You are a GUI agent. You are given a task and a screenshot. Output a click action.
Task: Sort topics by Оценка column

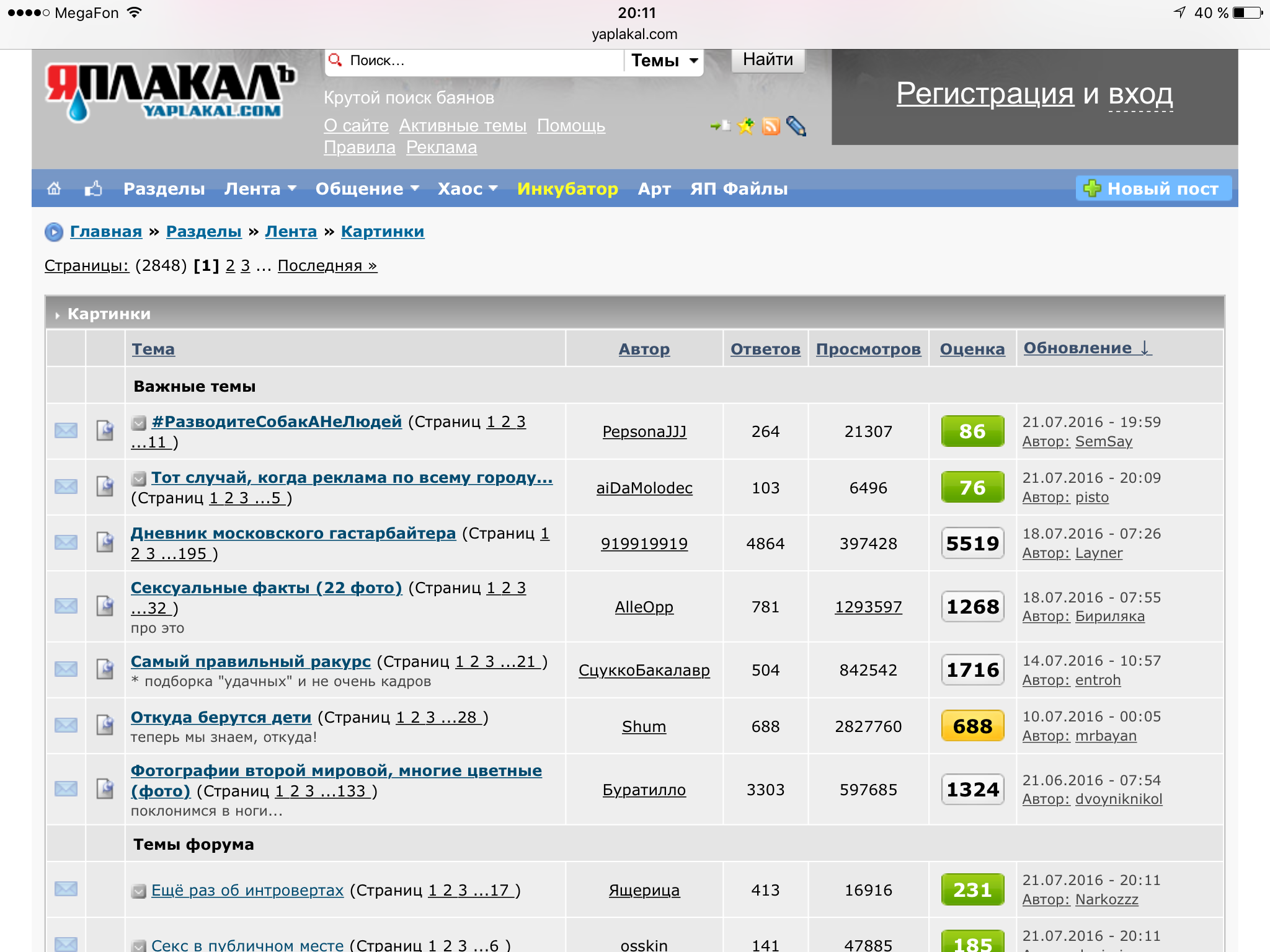[972, 349]
